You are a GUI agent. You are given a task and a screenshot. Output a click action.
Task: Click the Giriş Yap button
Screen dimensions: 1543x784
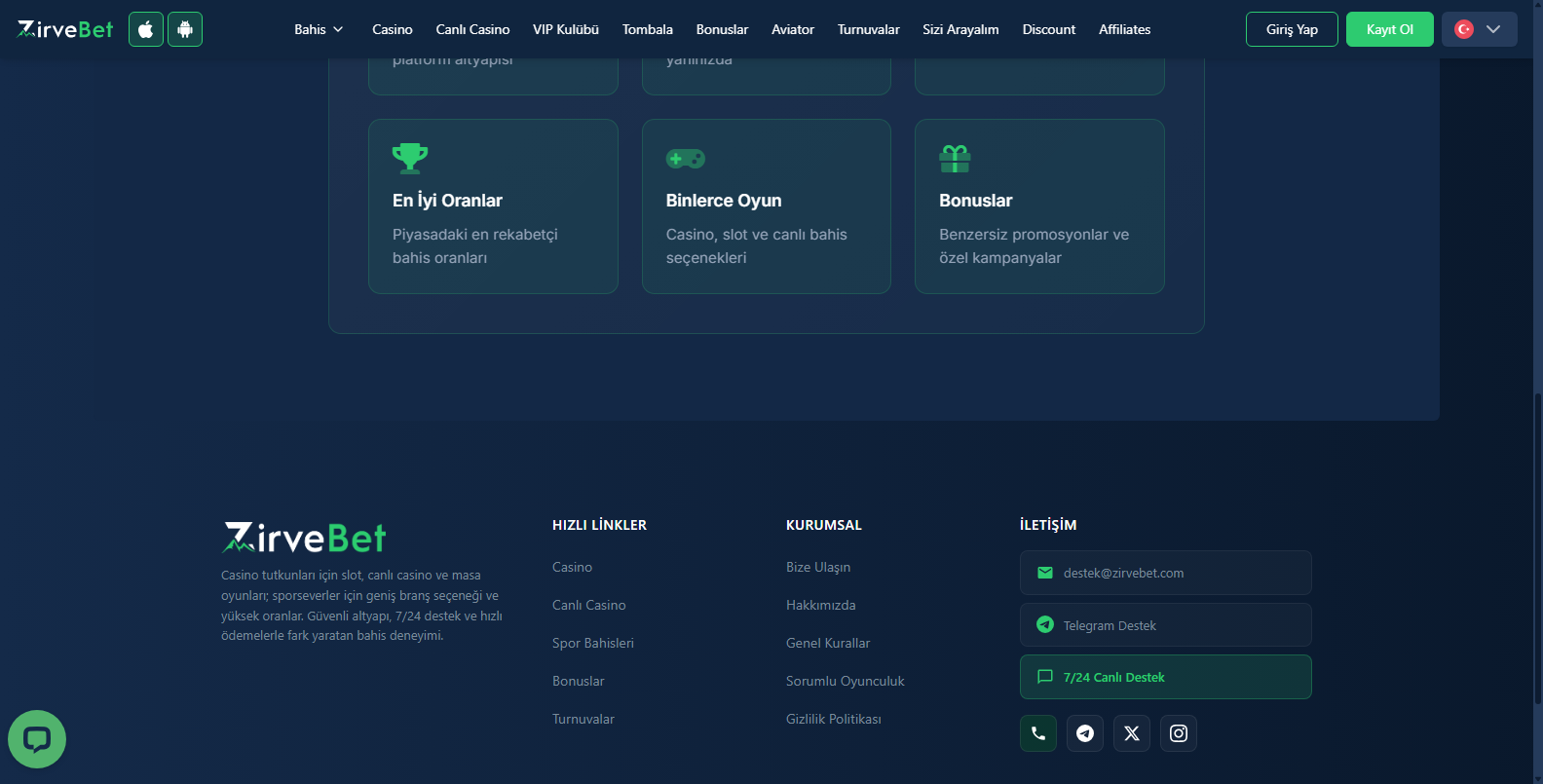pos(1292,29)
